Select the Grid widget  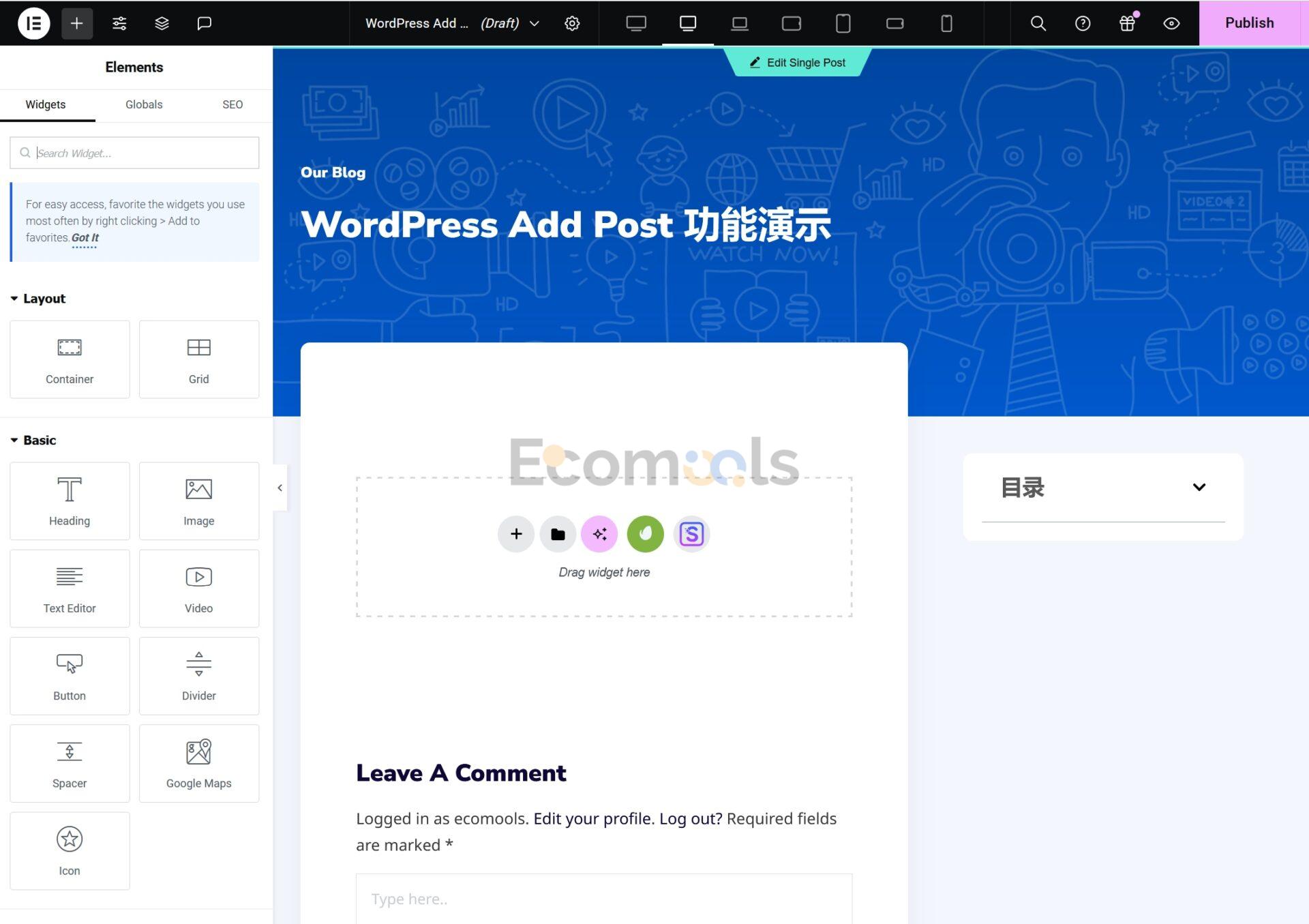199,359
